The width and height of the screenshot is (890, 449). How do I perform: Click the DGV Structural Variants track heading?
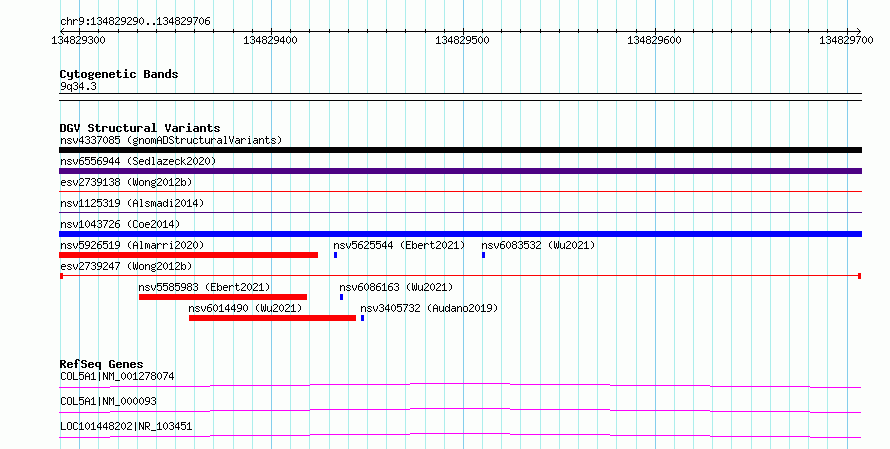[140, 128]
